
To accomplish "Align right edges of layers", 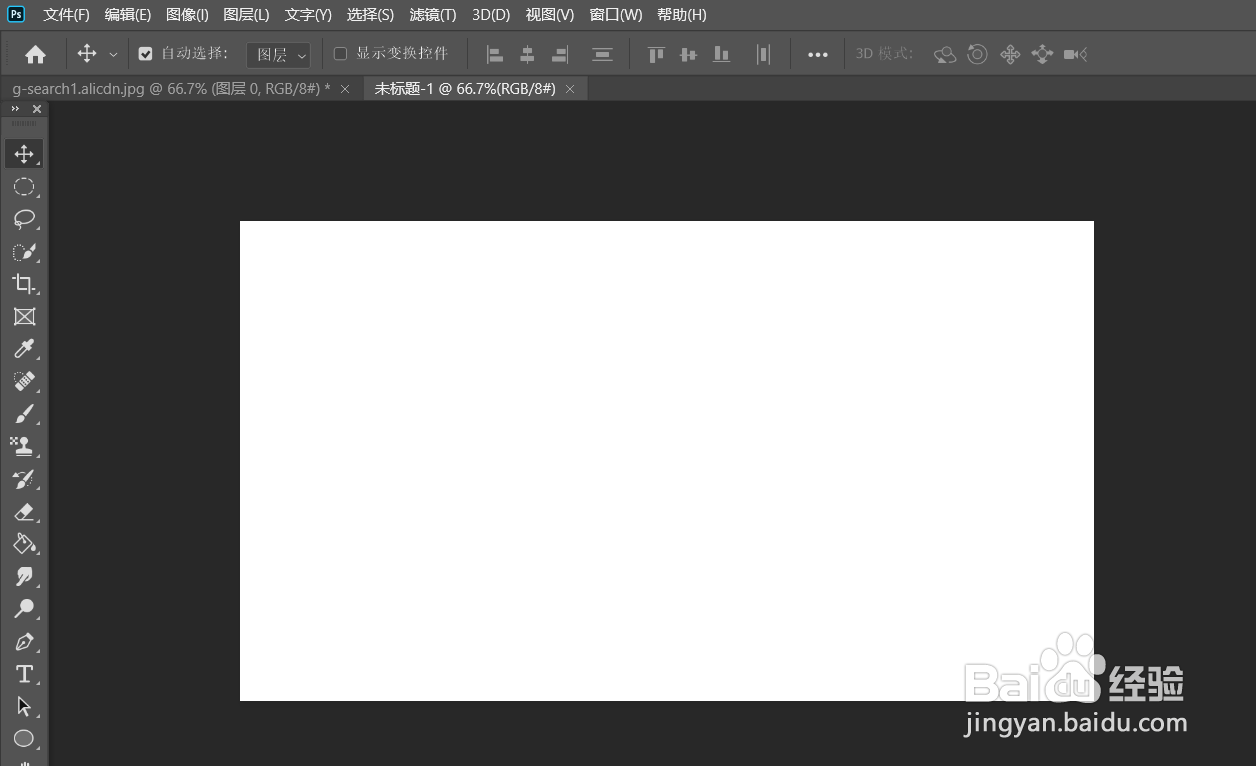I will pos(560,54).
